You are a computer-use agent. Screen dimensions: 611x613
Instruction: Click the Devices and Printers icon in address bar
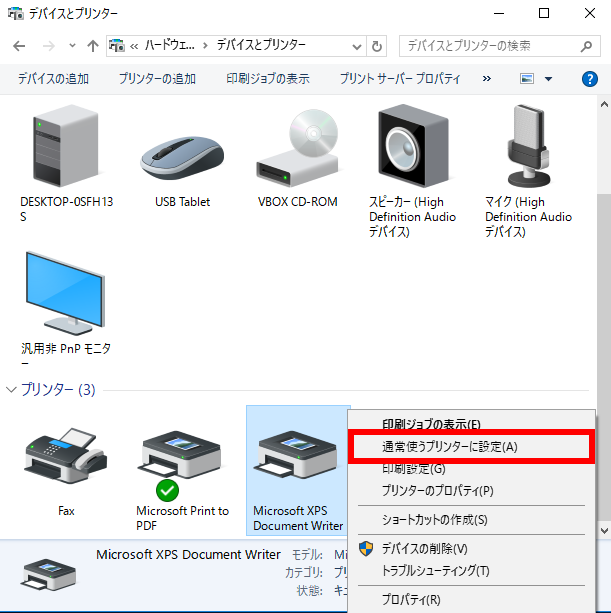116,46
